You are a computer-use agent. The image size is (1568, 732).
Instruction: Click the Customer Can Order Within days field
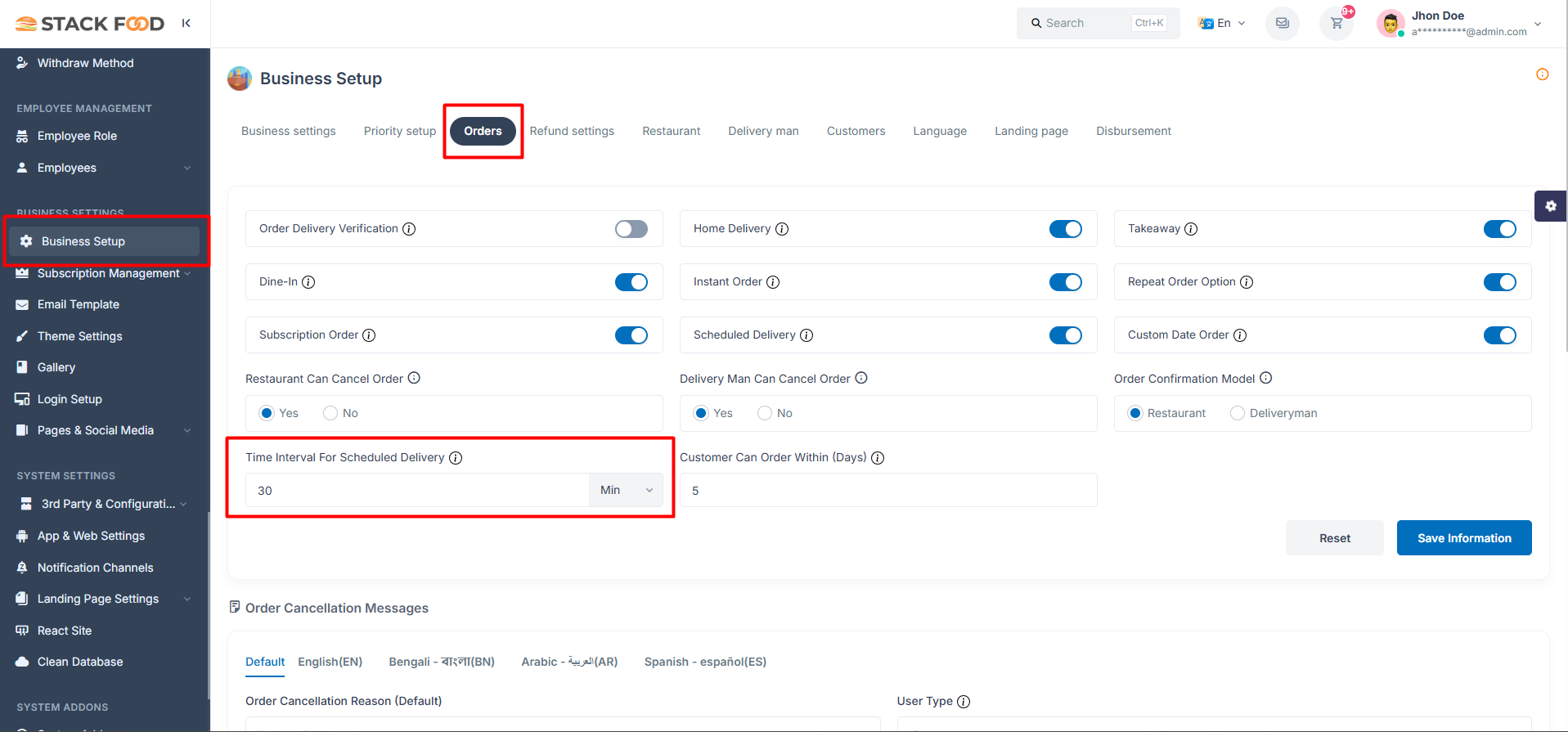pos(887,490)
